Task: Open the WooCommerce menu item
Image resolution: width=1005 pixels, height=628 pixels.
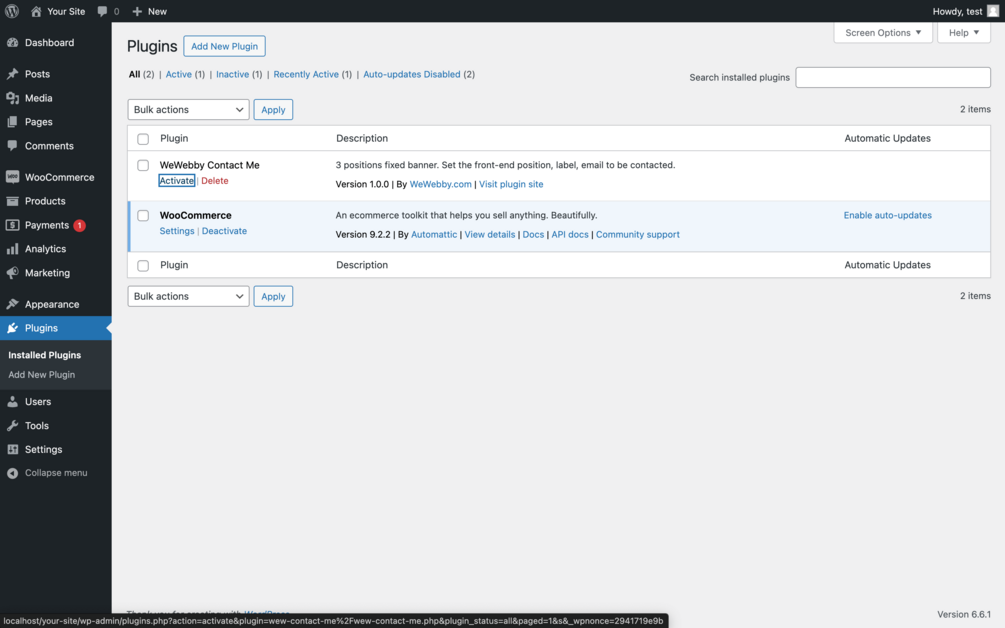Action: point(56,177)
